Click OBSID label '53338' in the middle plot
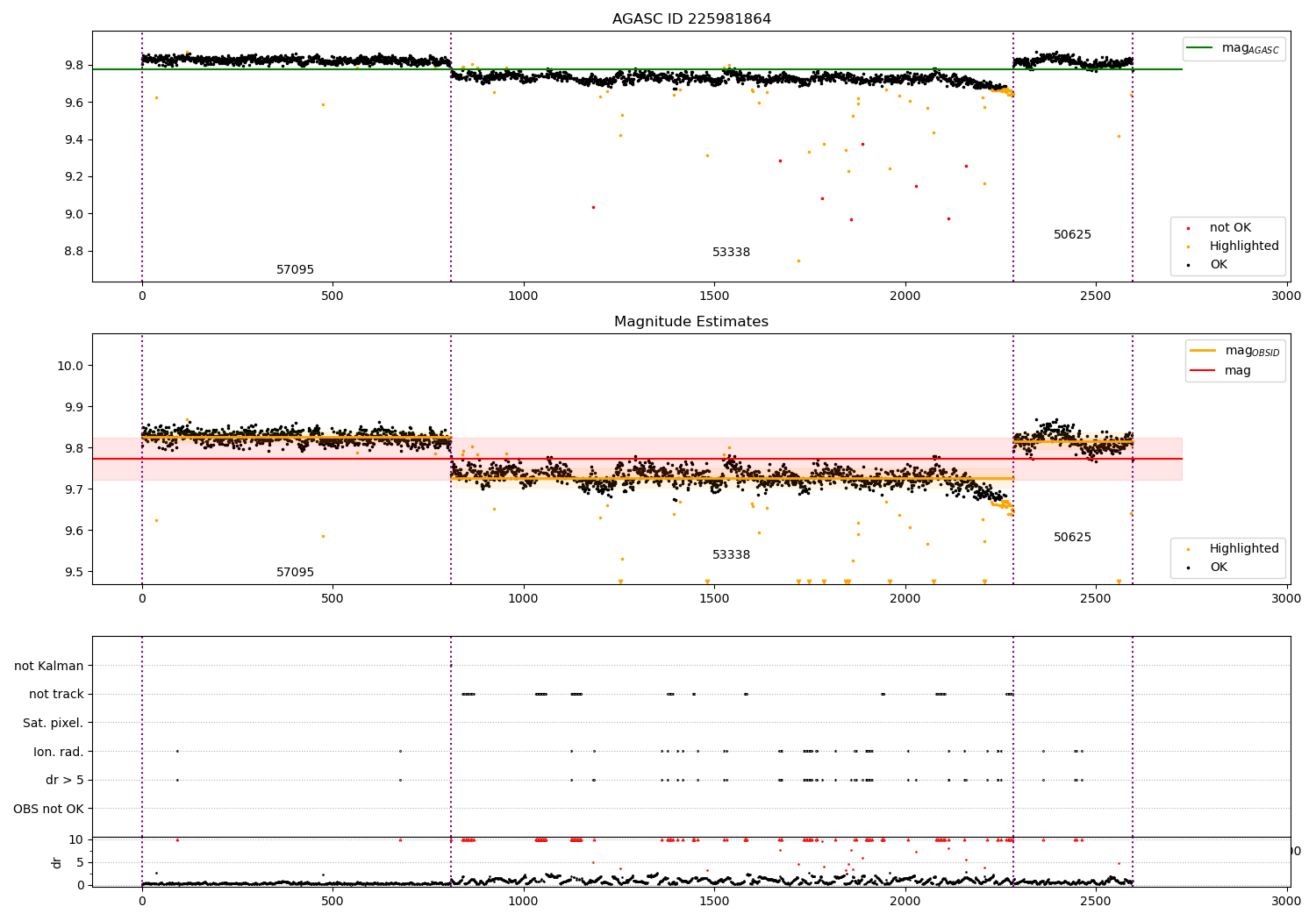Image resolution: width=1316 pixels, height=921 pixels. tap(731, 555)
